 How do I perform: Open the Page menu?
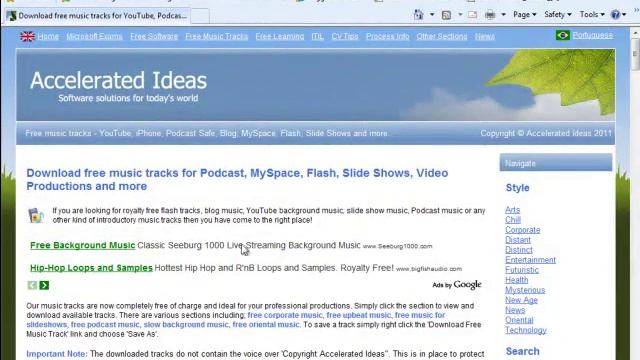524,15
